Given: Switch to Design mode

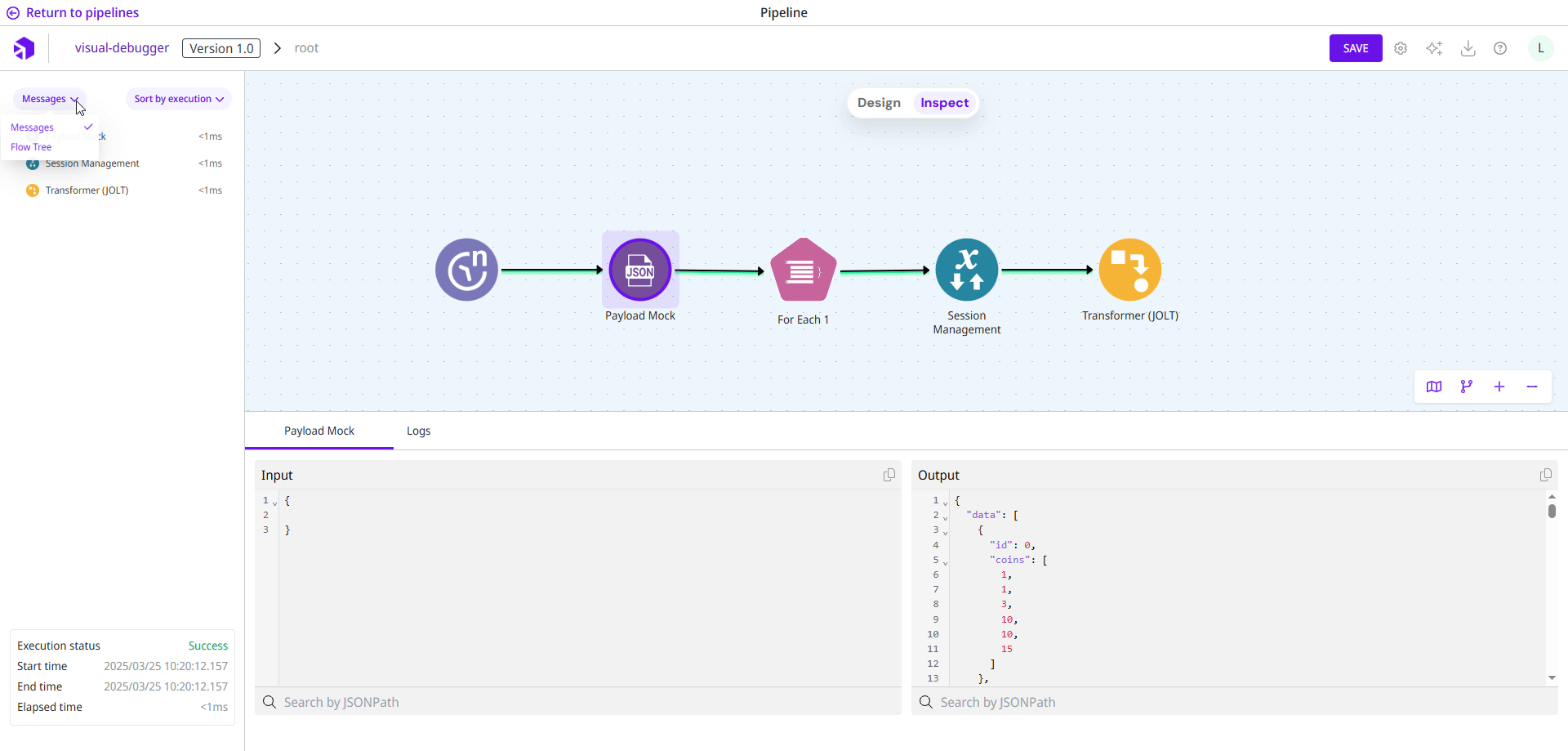Looking at the screenshot, I should point(879,103).
